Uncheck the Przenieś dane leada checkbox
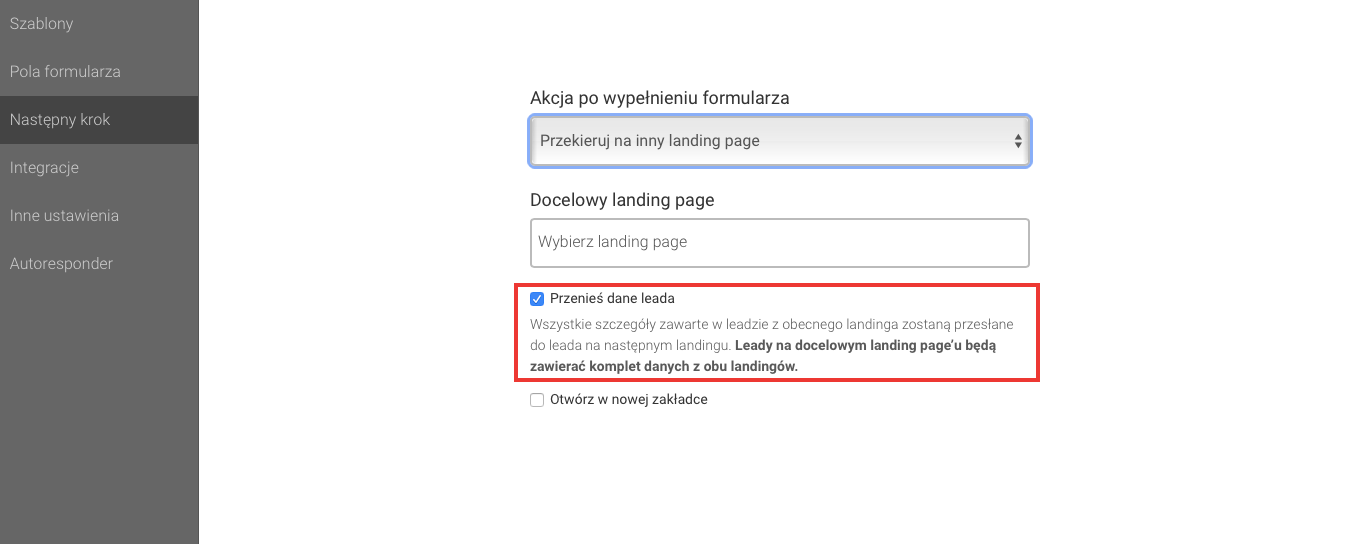Screen dimensions: 1356x544 537,298
